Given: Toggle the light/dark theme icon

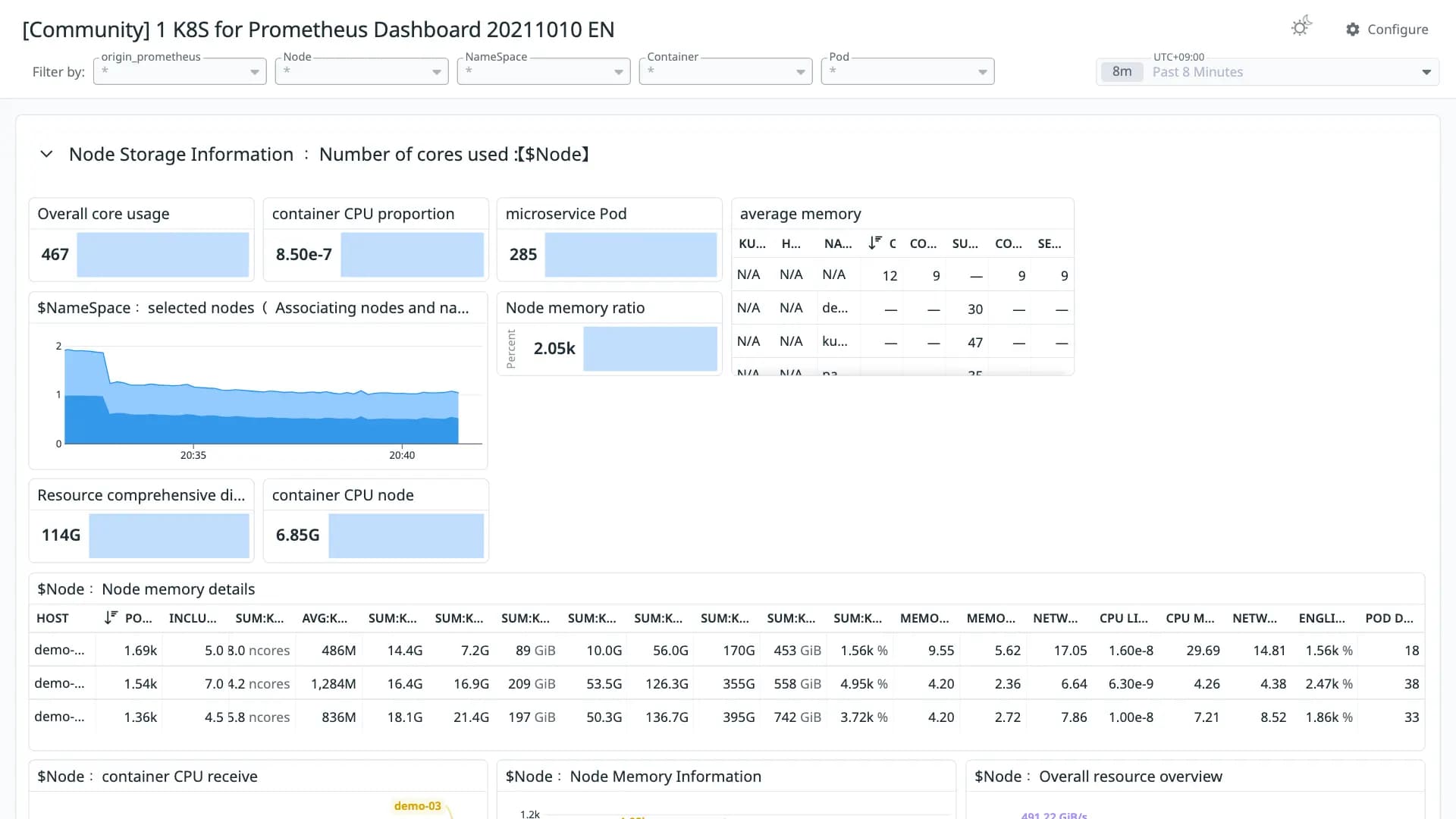Looking at the screenshot, I should point(1301,27).
